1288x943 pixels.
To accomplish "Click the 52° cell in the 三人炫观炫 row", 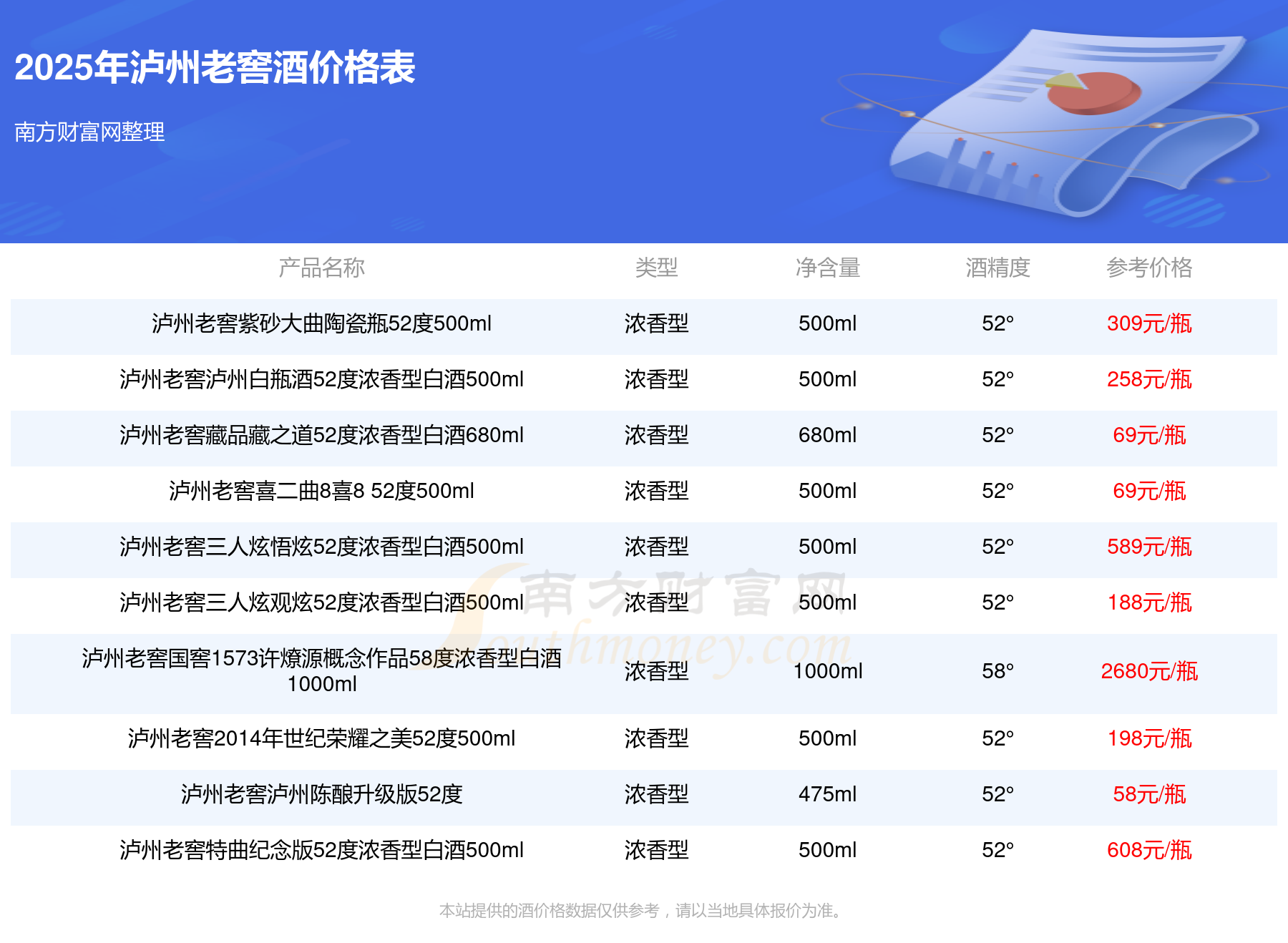I will [998, 602].
